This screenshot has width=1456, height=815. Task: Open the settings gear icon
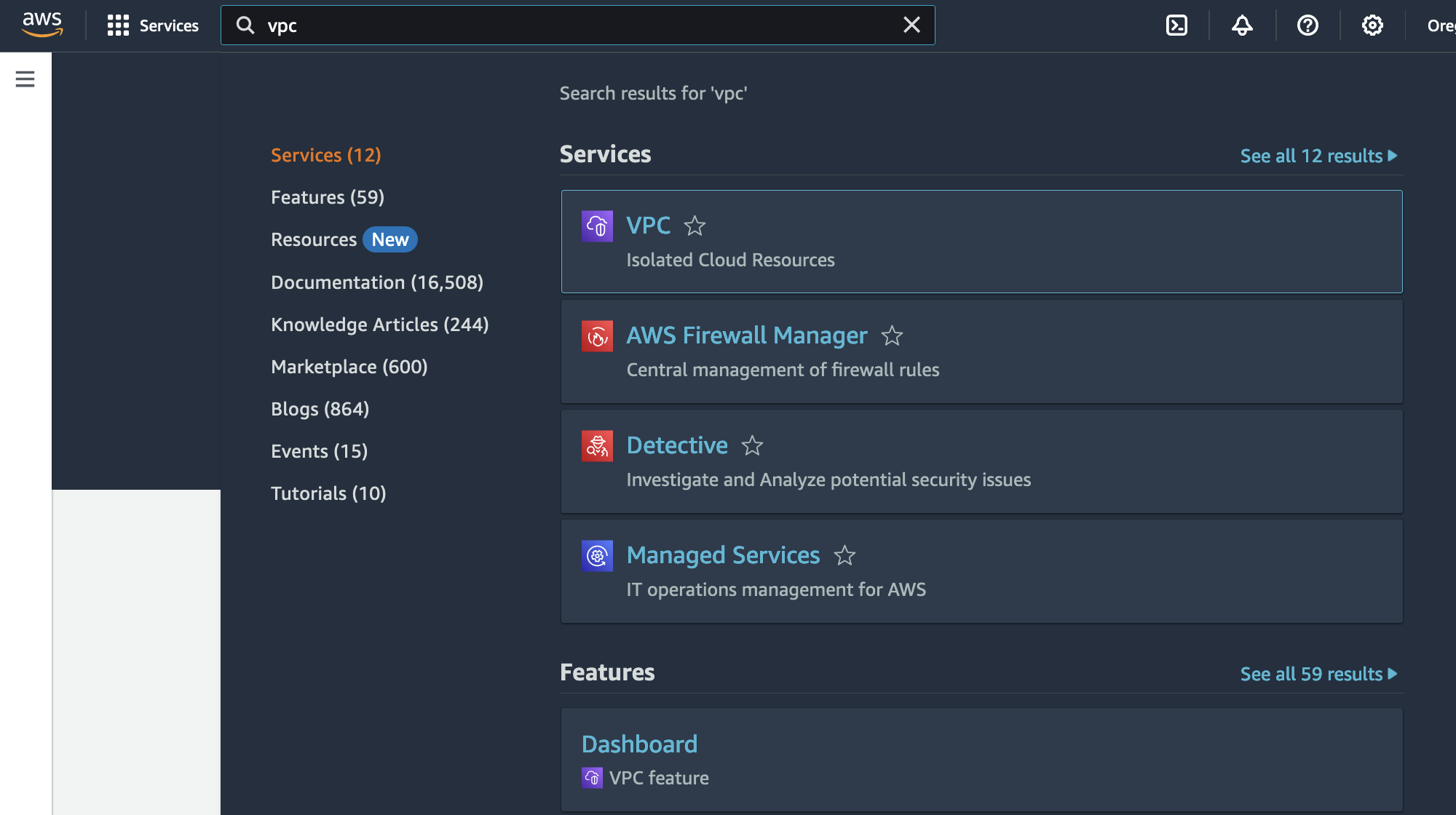1372,25
